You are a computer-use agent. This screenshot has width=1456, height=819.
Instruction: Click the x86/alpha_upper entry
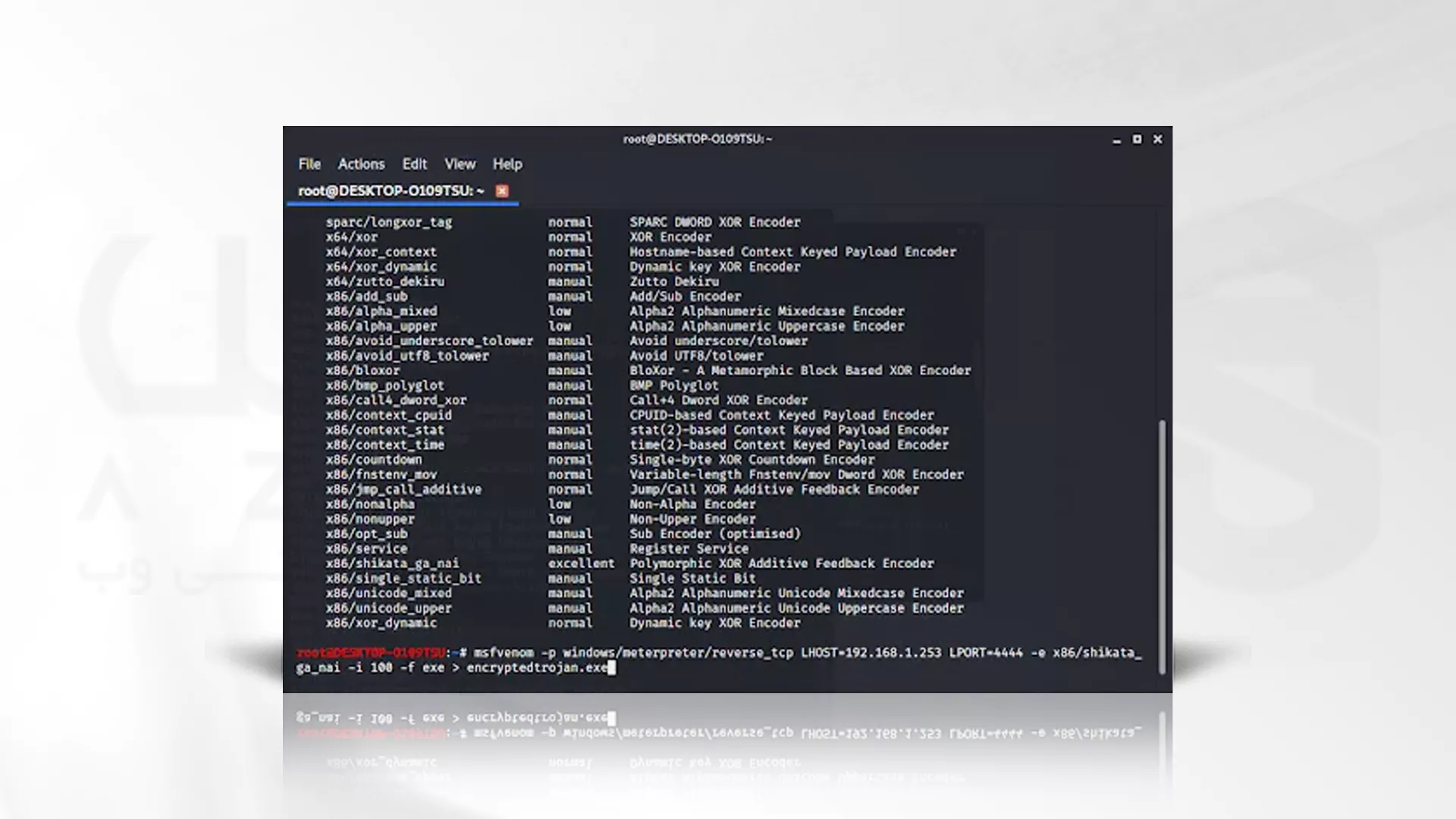pyautogui.click(x=381, y=326)
